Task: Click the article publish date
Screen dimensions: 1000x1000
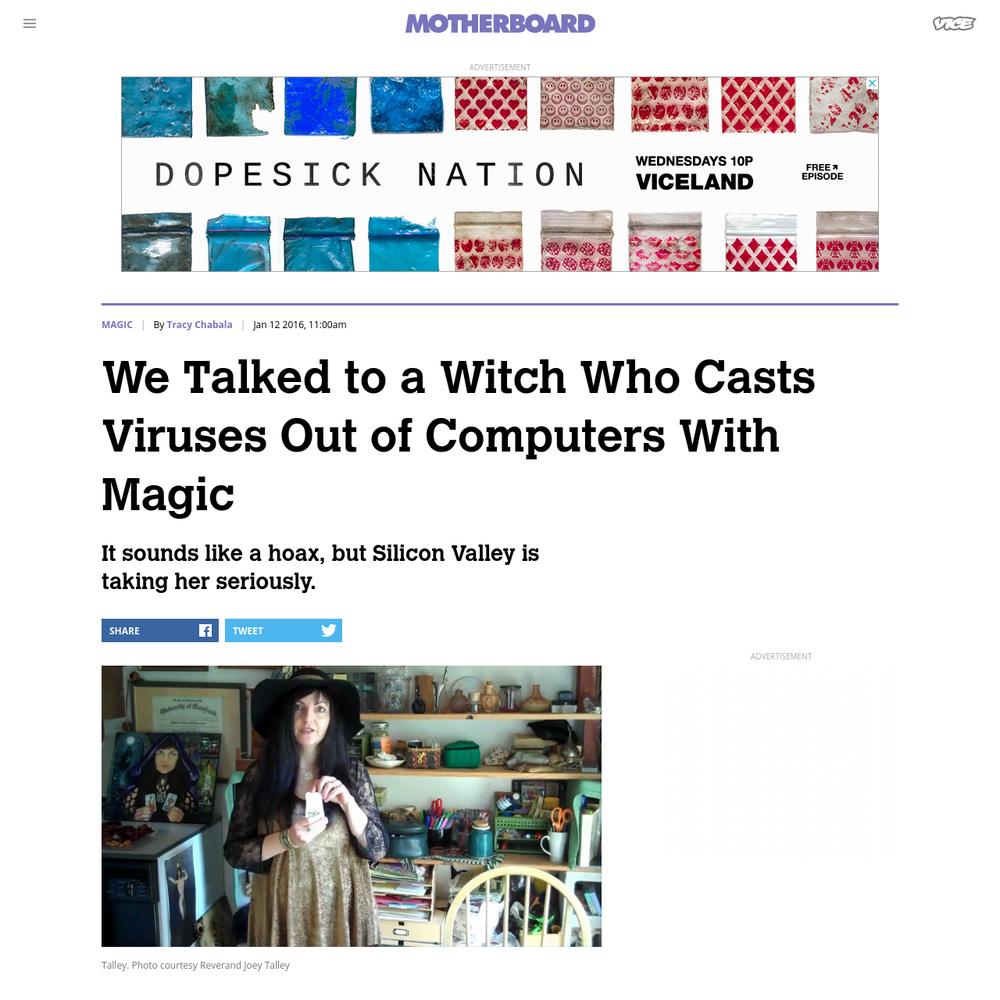Action: (300, 325)
